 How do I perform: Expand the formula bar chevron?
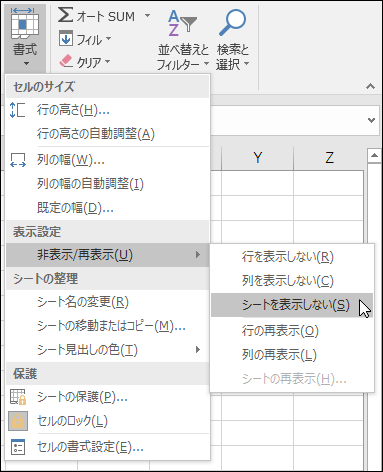pos(371,120)
